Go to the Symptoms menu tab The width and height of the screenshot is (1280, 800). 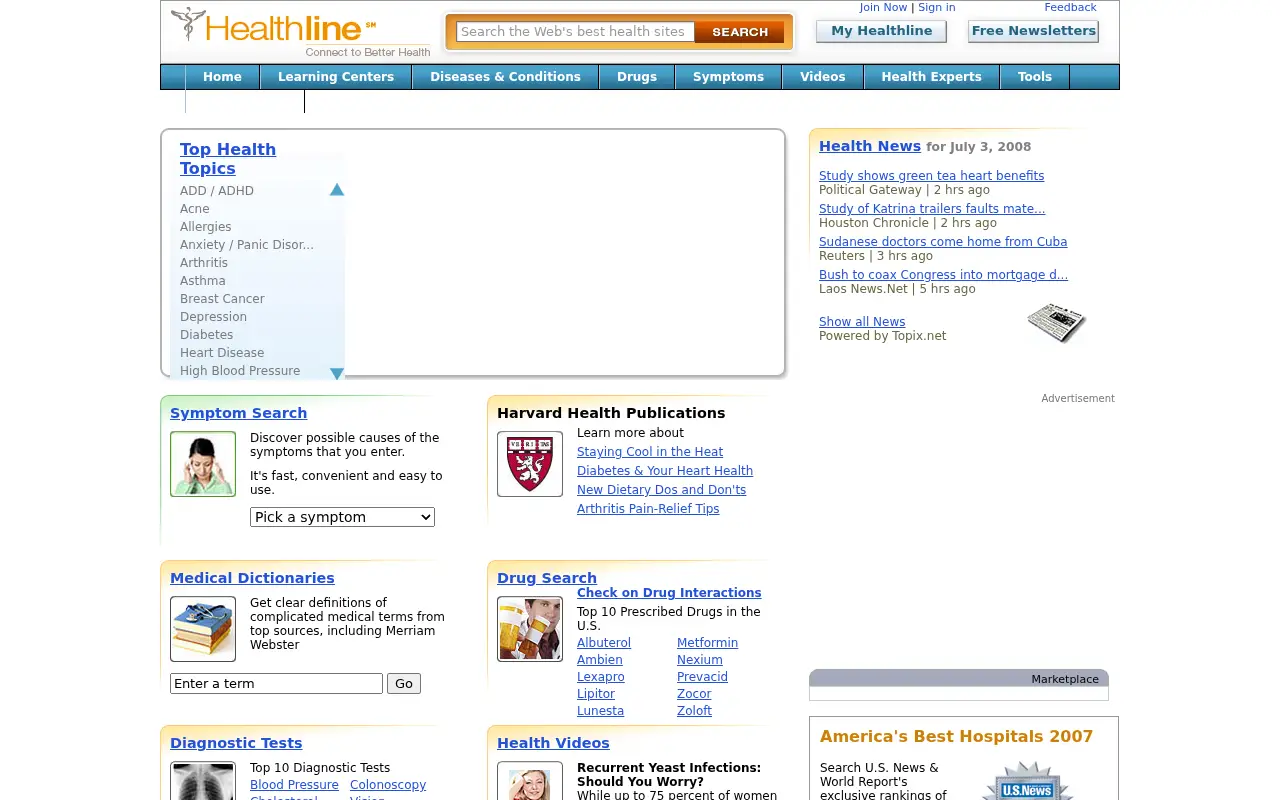(728, 77)
